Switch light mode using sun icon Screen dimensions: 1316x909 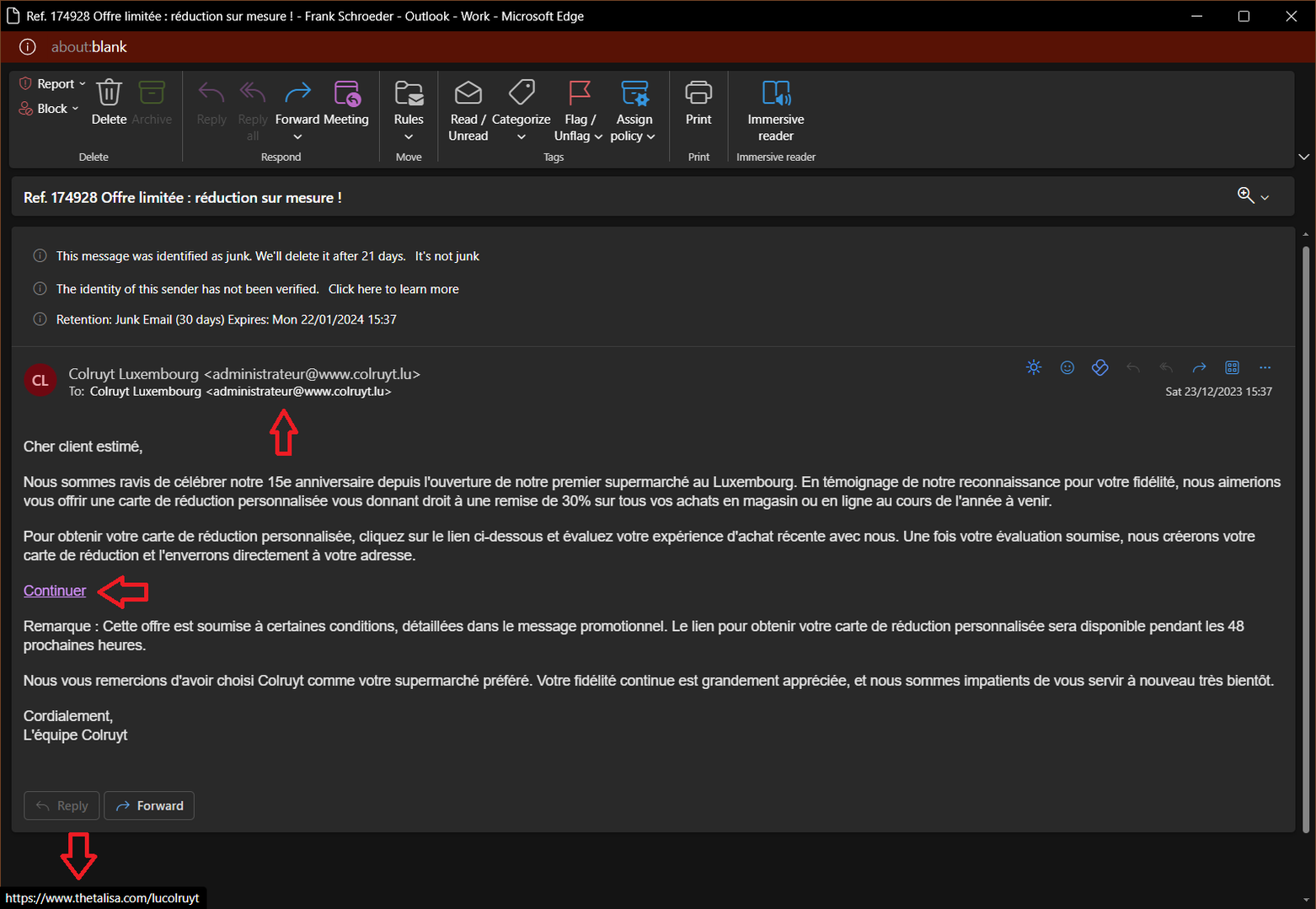pyautogui.click(x=1034, y=367)
